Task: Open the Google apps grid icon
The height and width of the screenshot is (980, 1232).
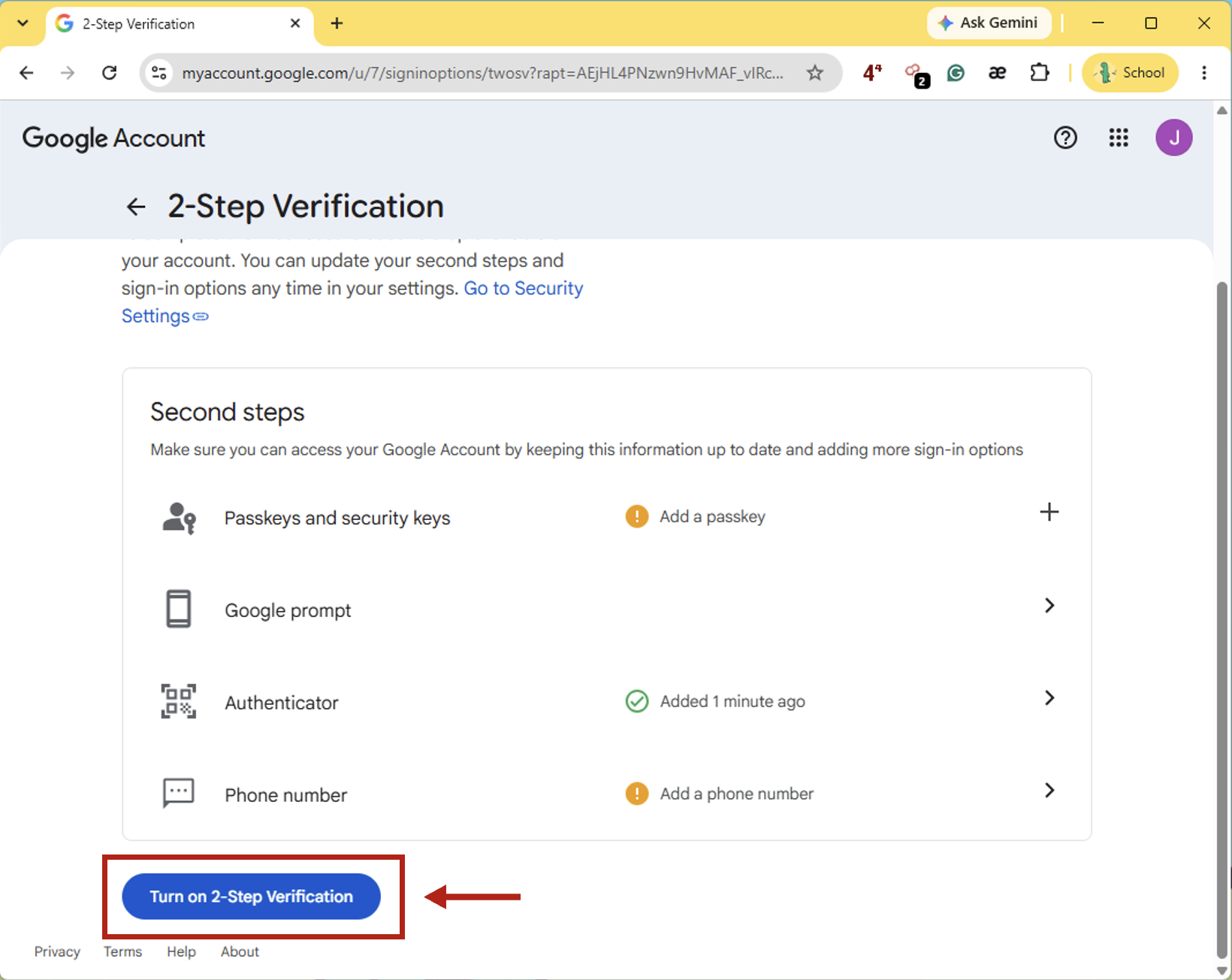Action: (1119, 138)
